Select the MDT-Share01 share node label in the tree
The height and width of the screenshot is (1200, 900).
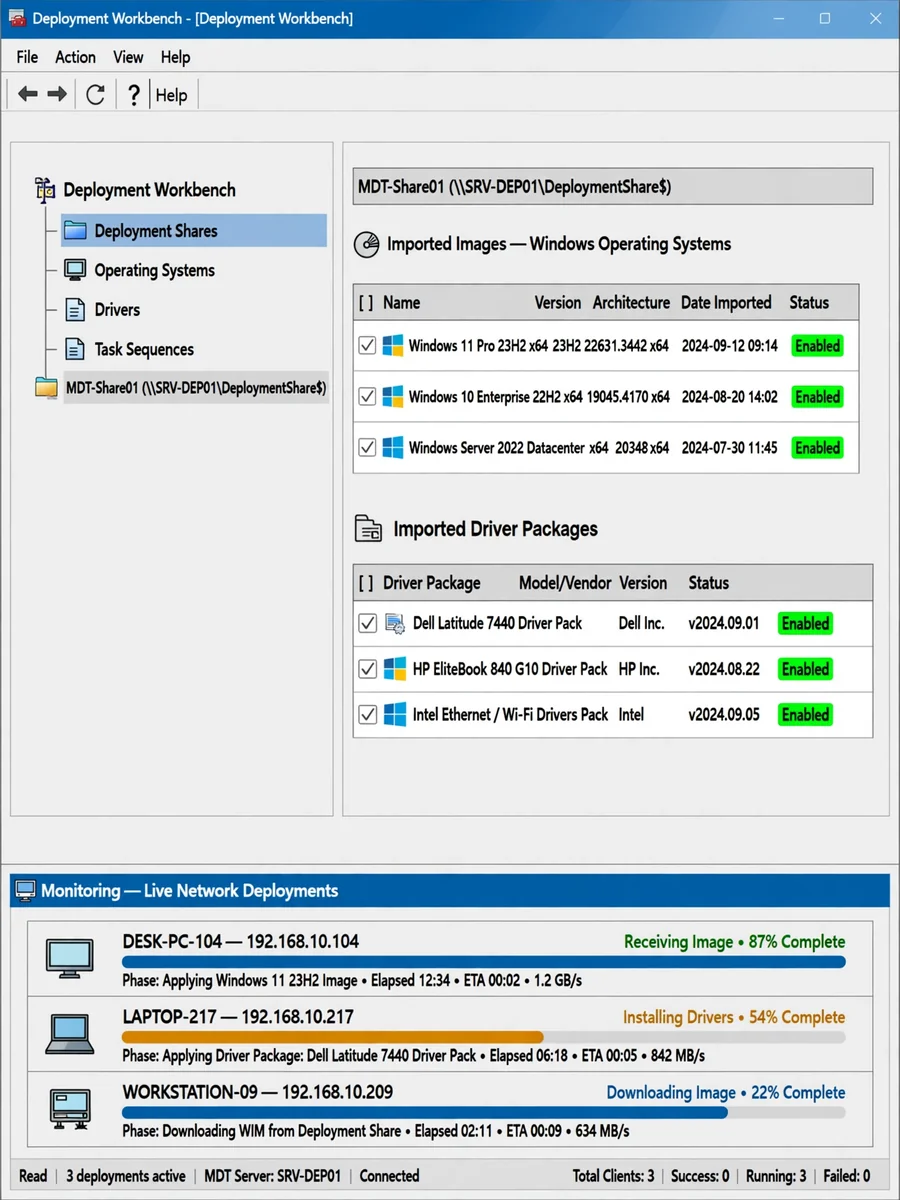(x=196, y=387)
